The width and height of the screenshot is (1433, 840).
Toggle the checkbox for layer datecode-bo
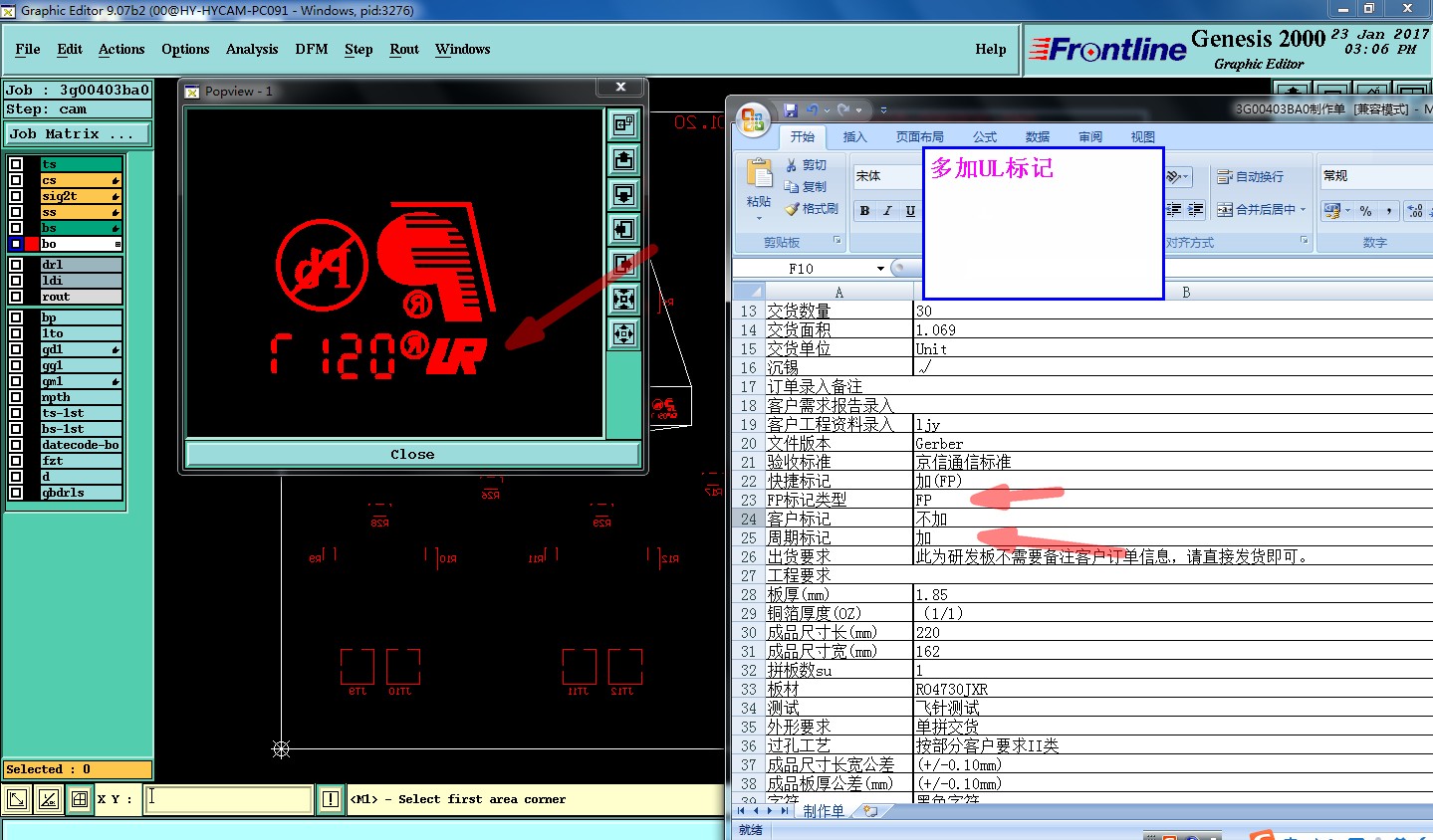click(x=16, y=445)
